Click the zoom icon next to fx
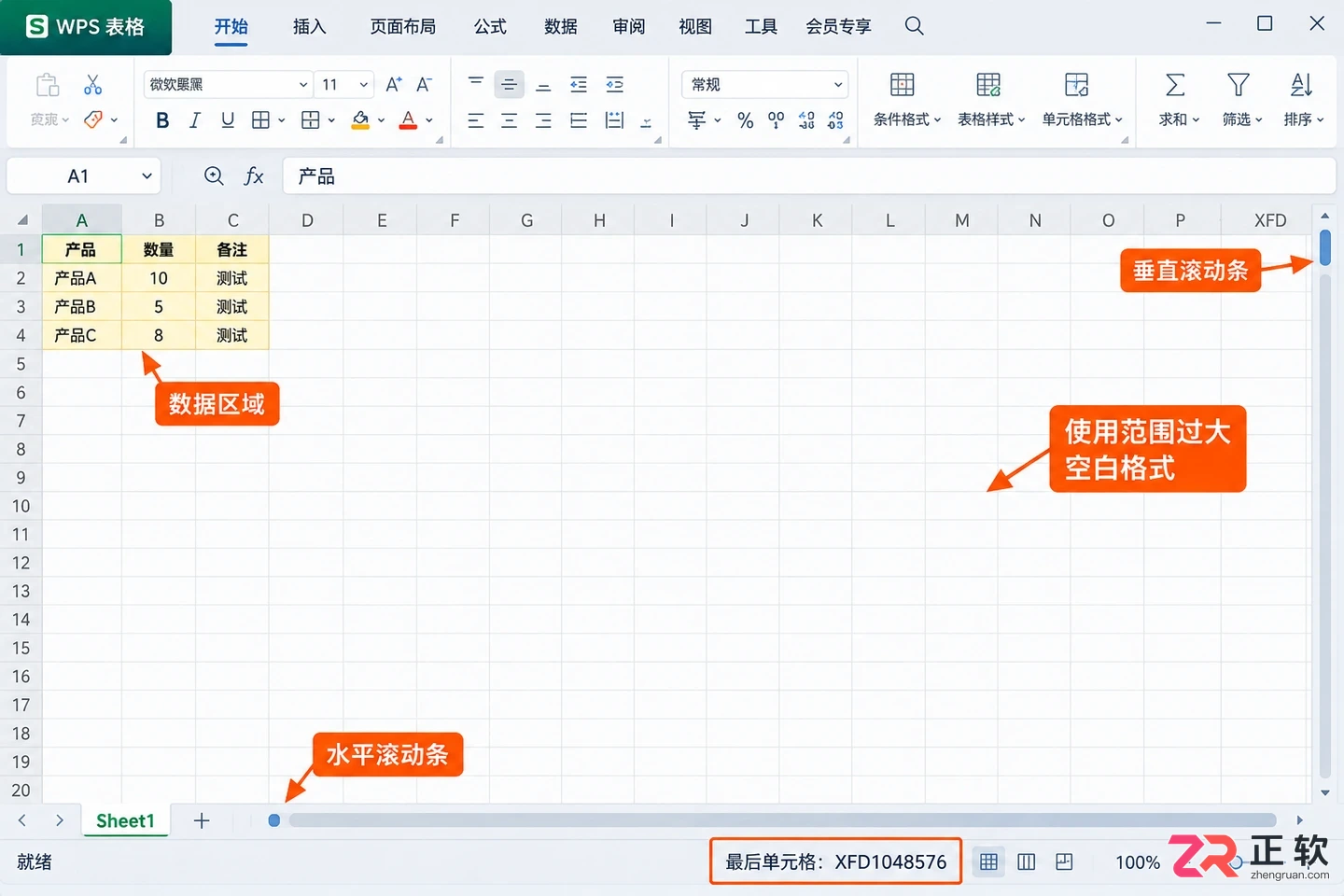 pos(214,175)
